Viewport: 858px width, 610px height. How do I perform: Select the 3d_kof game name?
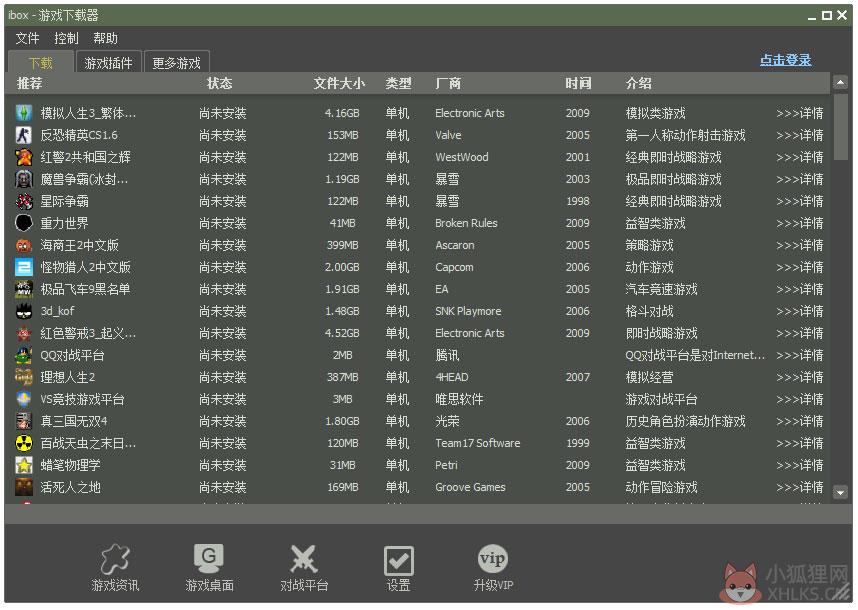[57, 311]
